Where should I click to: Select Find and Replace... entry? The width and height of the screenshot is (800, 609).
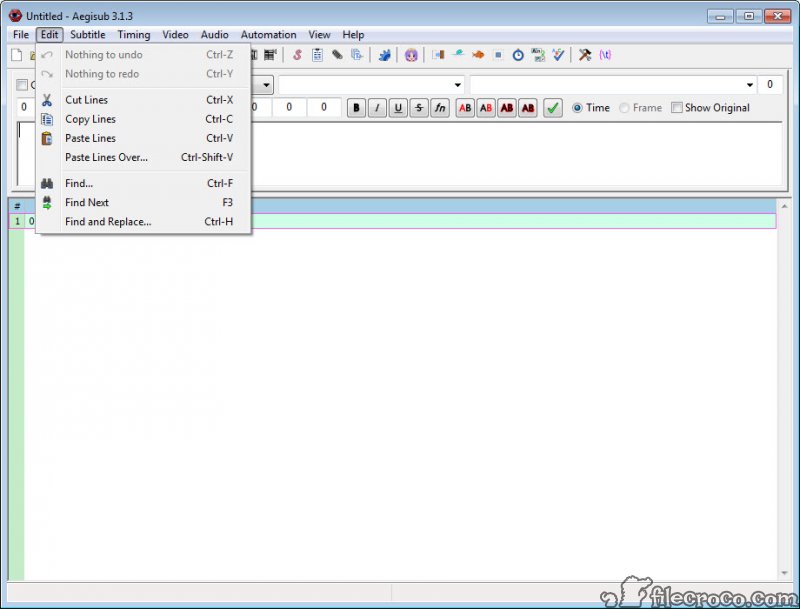click(143, 222)
